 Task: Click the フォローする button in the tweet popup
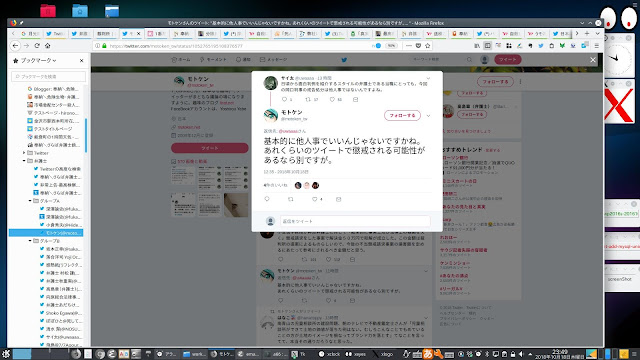[402, 116]
